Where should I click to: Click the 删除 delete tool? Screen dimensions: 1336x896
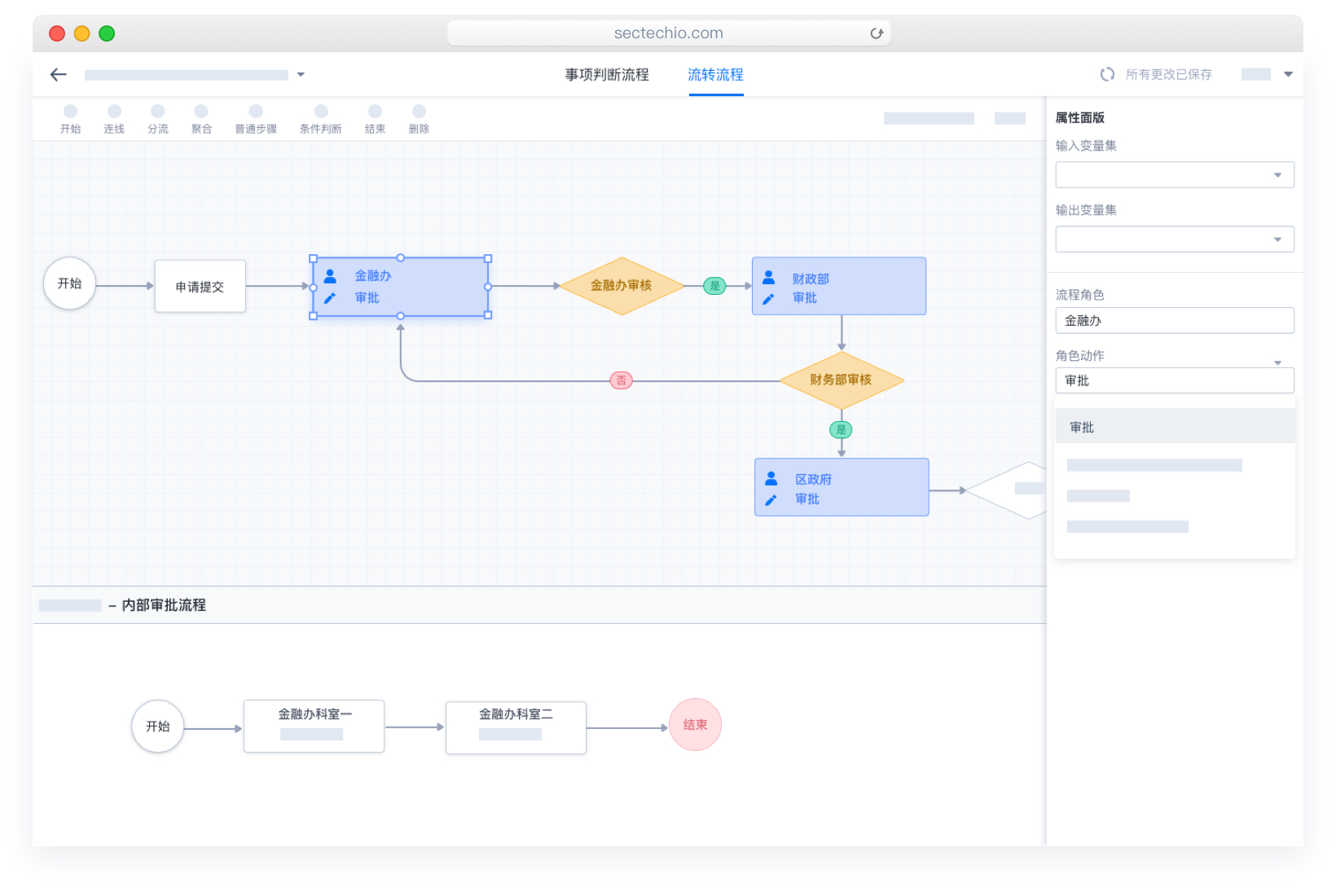click(x=419, y=118)
